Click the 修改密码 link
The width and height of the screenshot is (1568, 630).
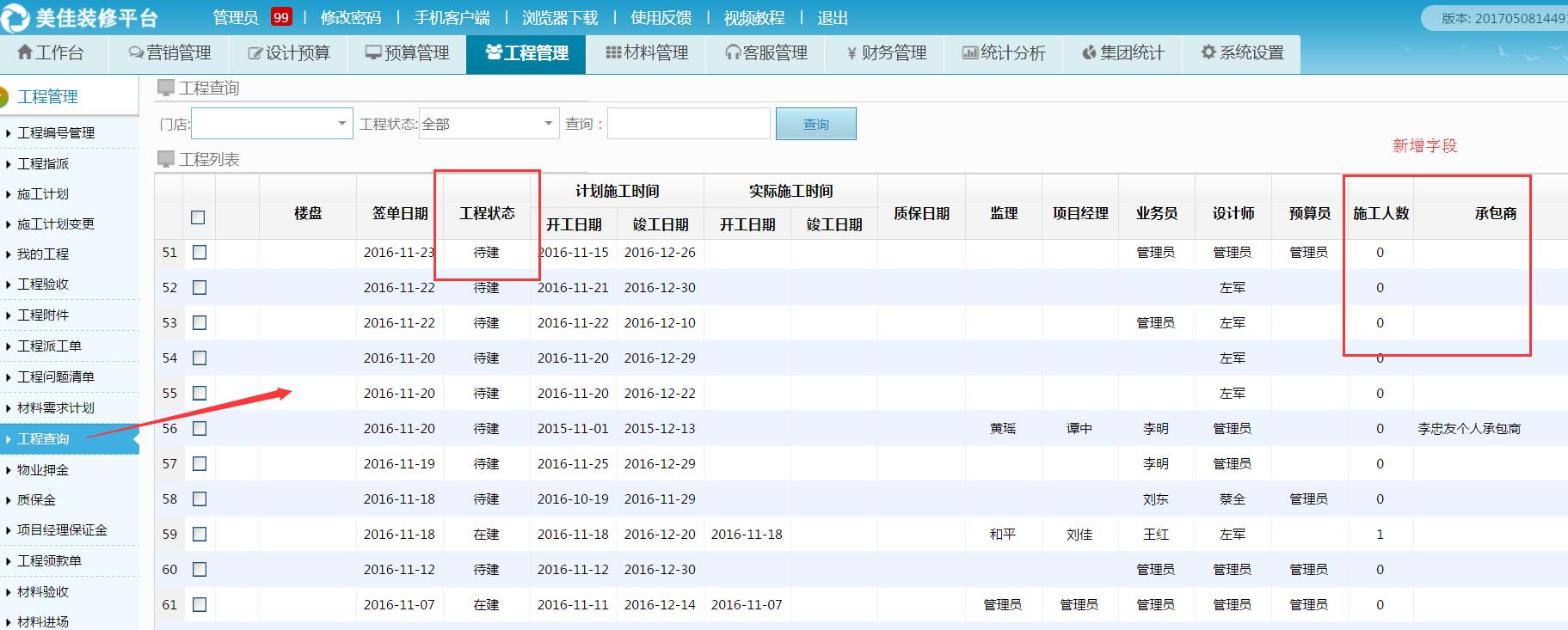(350, 17)
